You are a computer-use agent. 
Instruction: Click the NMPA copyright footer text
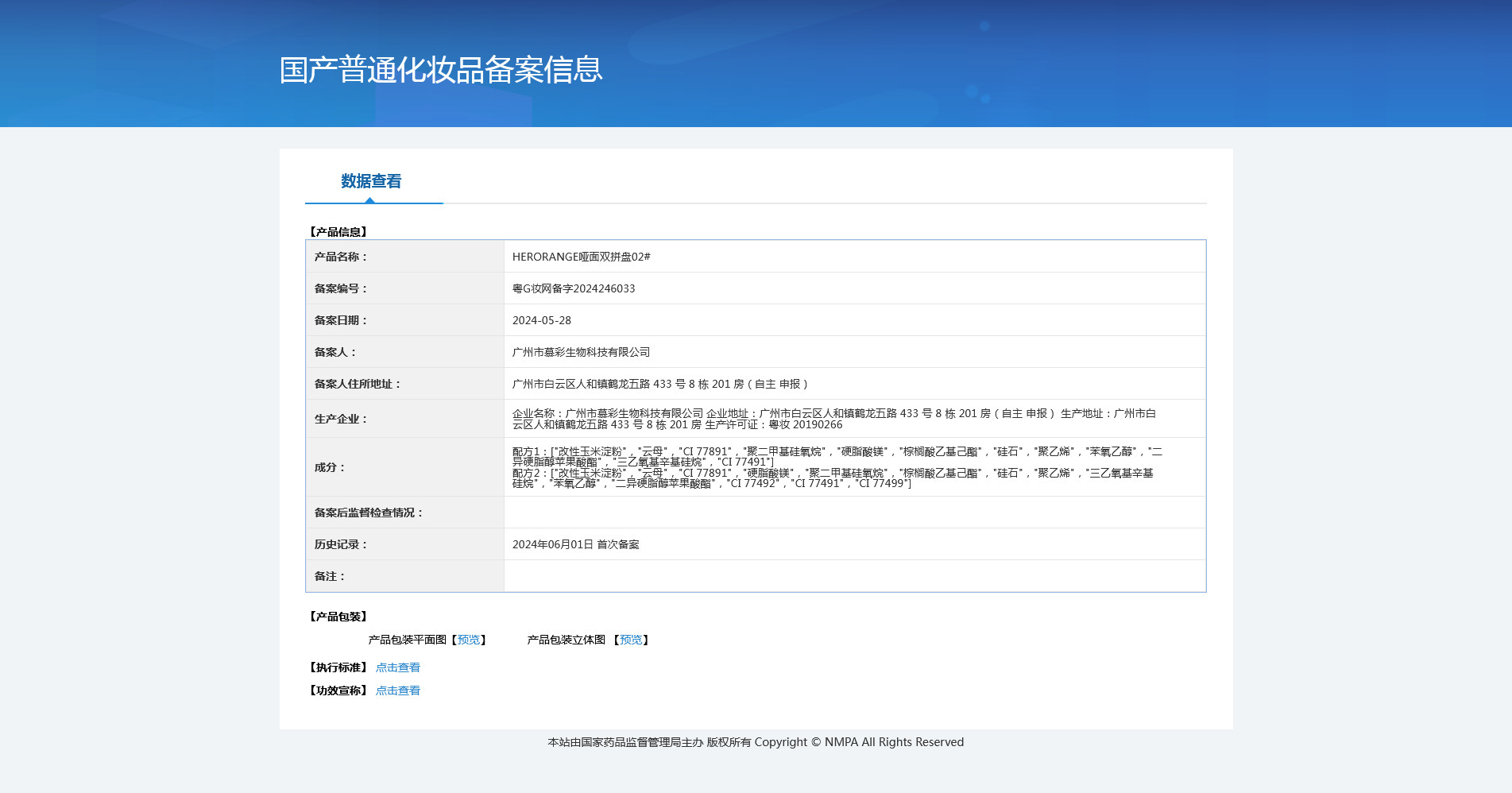point(756,742)
